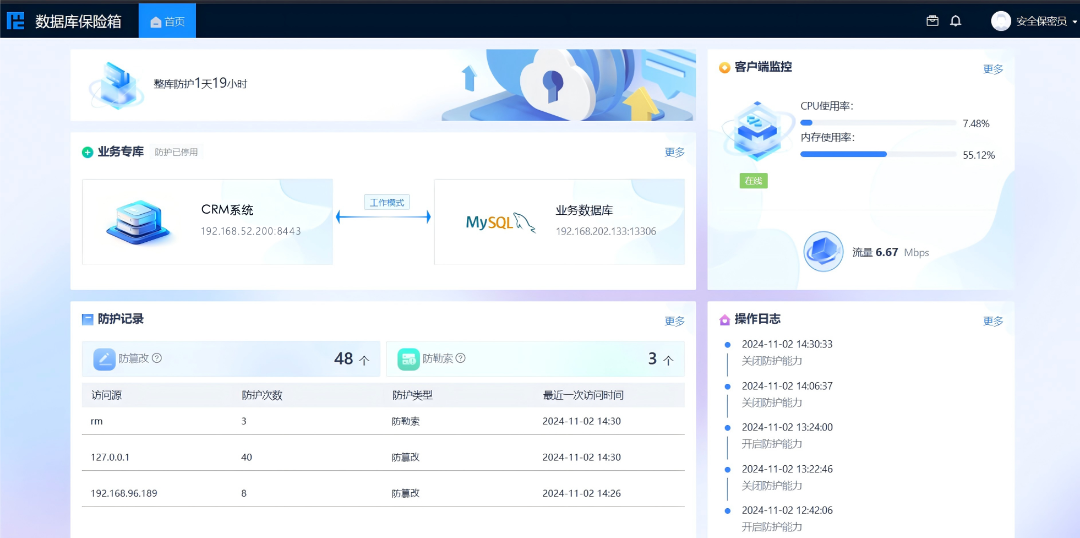The height and width of the screenshot is (538, 1080).
Task: Click the log entry dated 2024-11-02 14:06:37
Action: pyautogui.click(x=787, y=394)
